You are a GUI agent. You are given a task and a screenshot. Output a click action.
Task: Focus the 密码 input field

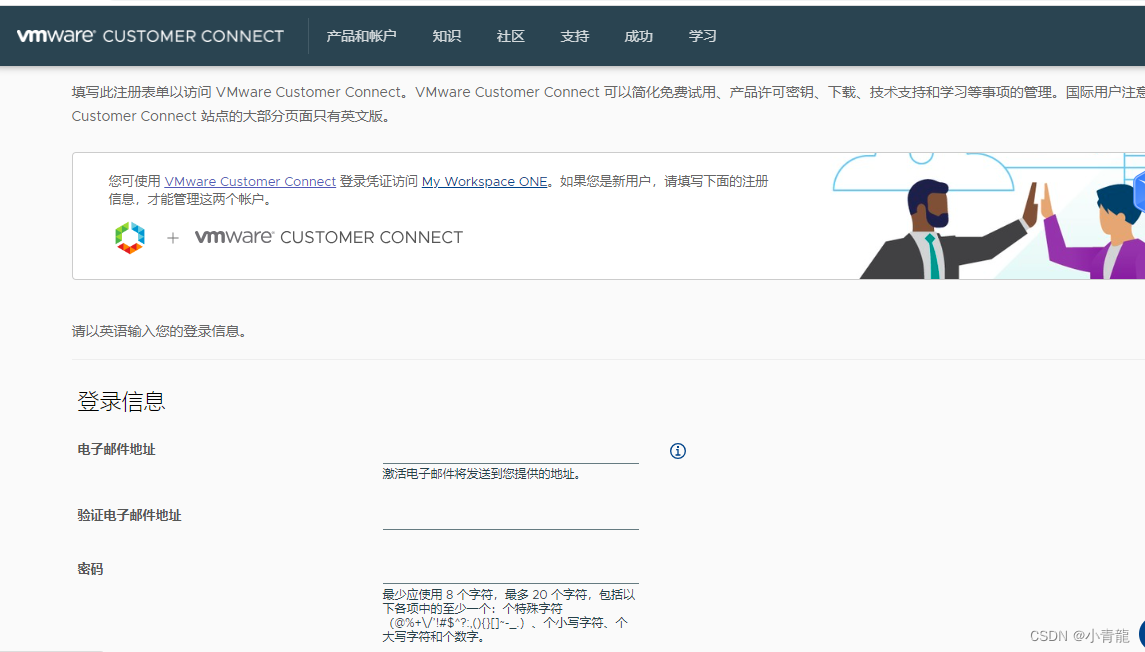click(x=510, y=571)
